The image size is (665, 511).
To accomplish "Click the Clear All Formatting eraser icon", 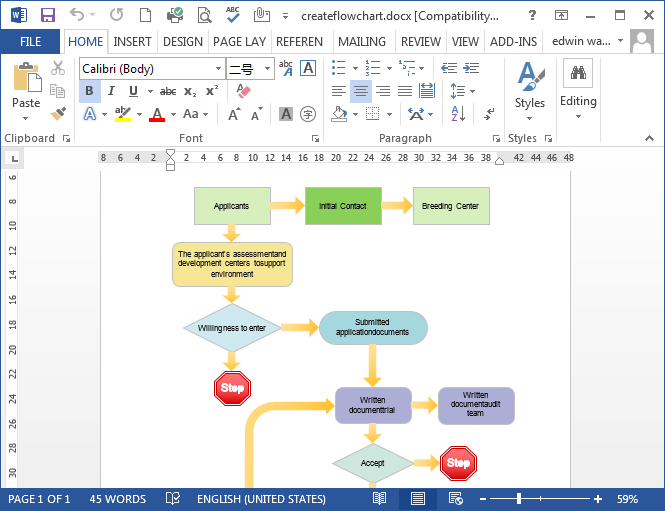I will [243, 91].
